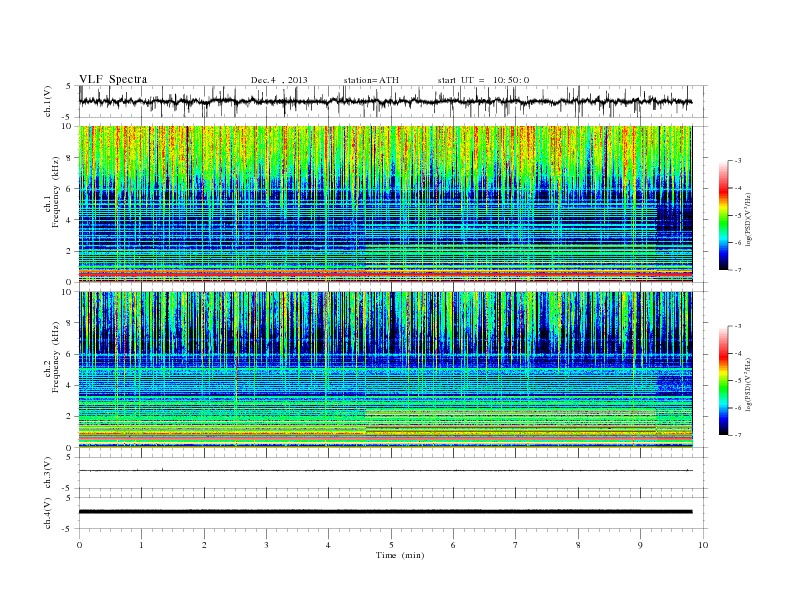Click the ch.3 flat voltage trace

tap(385, 471)
